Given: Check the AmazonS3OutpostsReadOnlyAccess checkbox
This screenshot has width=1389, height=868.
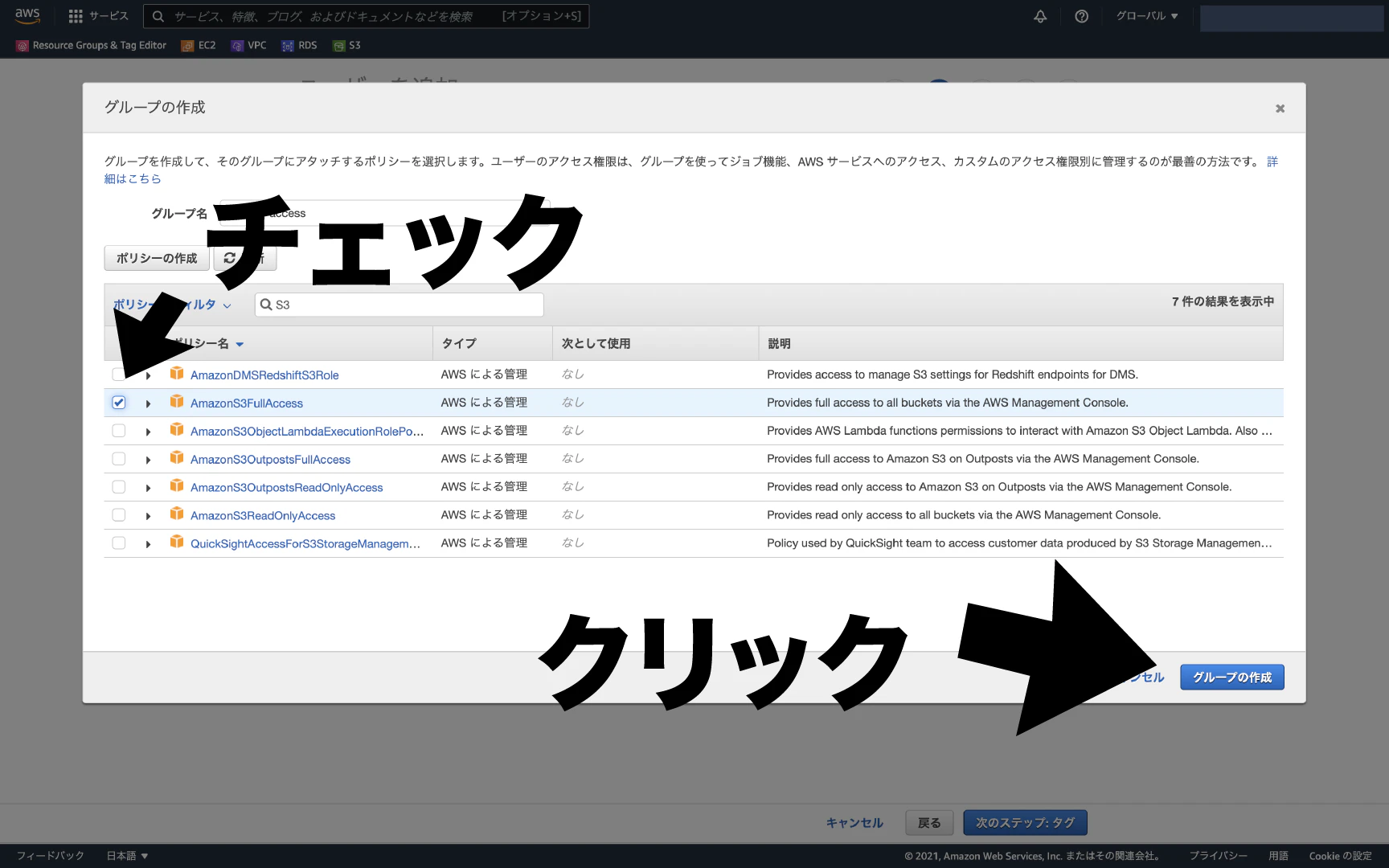Looking at the screenshot, I should click(x=119, y=487).
